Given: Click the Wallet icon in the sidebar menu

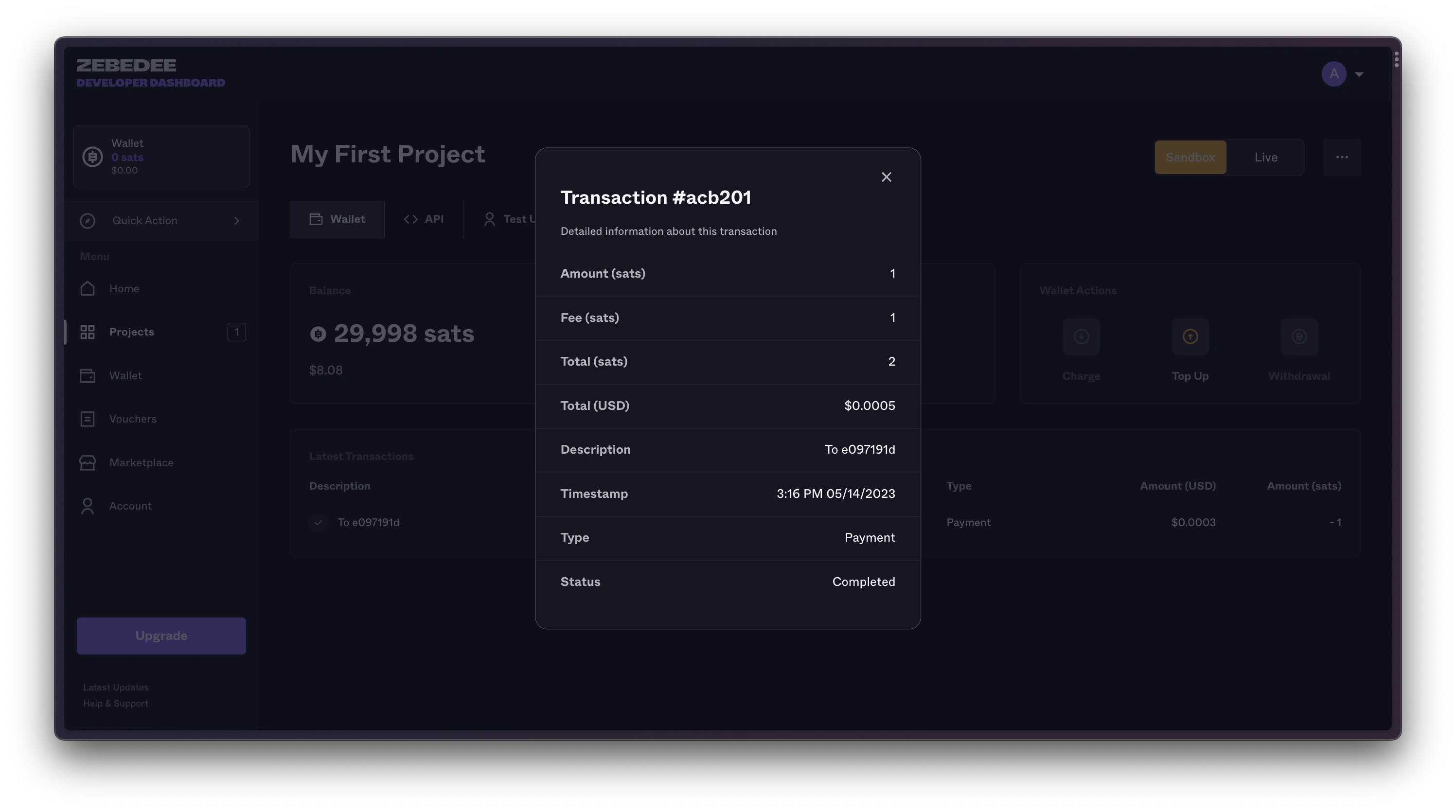Looking at the screenshot, I should (x=88, y=375).
